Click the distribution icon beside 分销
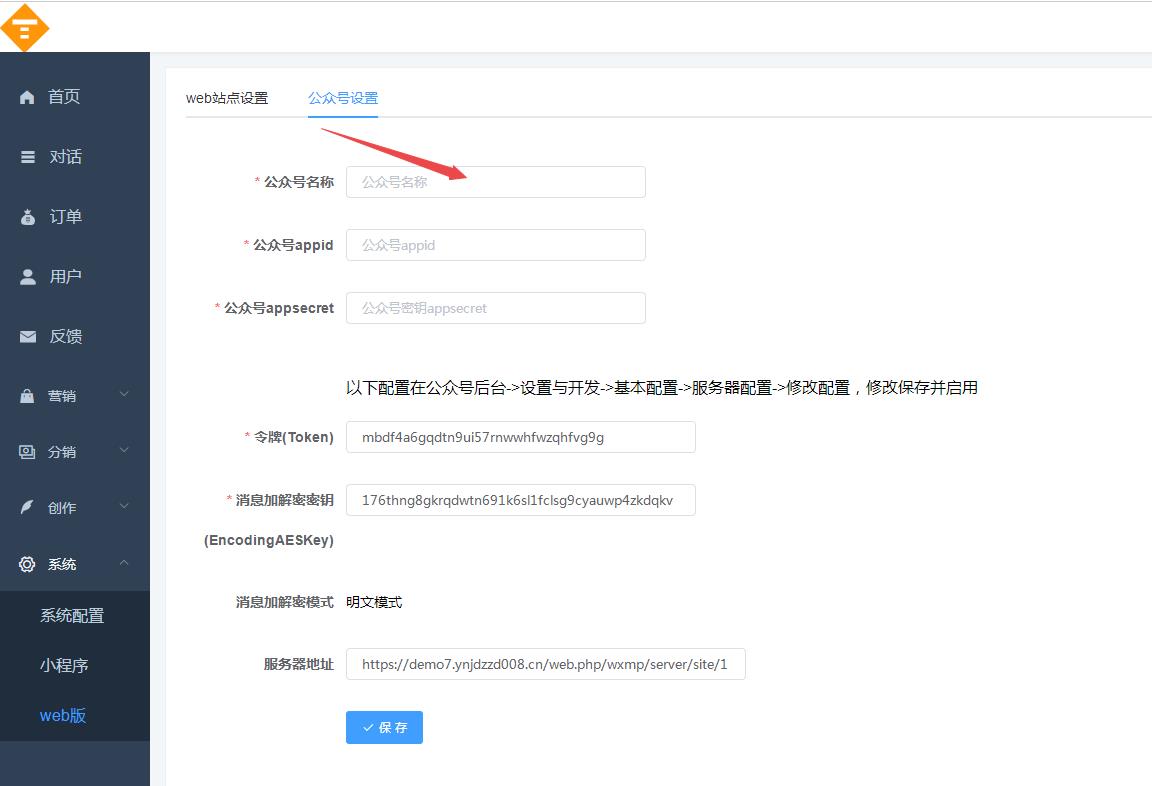The height and width of the screenshot is (786, 1152). pyautogui.click(x=27, y=452)
